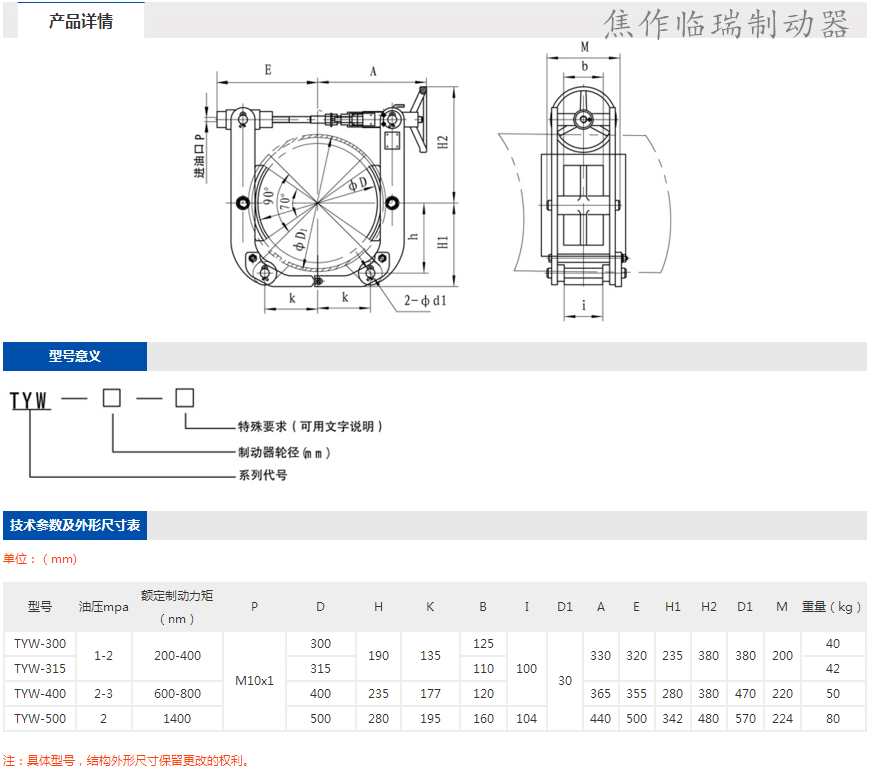Select the 型号意义 section tab
Image resolution: width=870 pixels, height=779 pixels.
pos(75,356)
